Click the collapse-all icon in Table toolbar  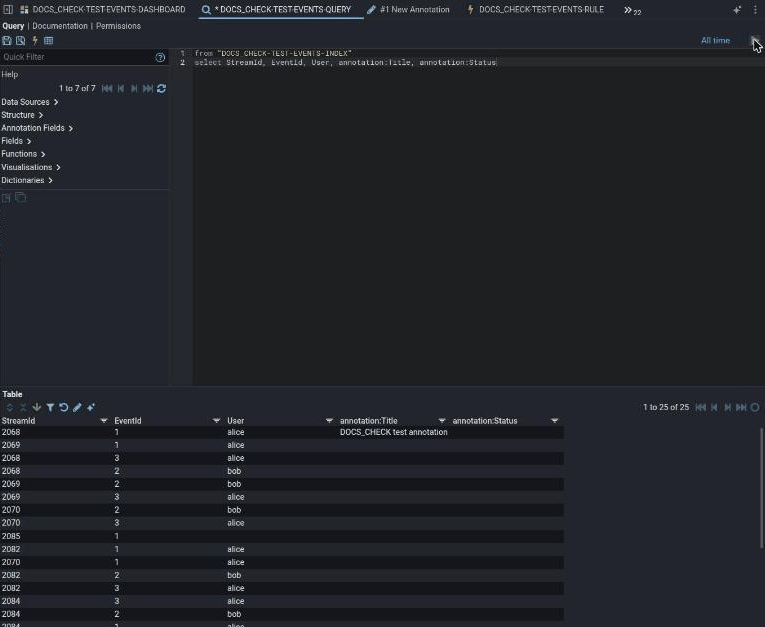(x=23, y=407)
